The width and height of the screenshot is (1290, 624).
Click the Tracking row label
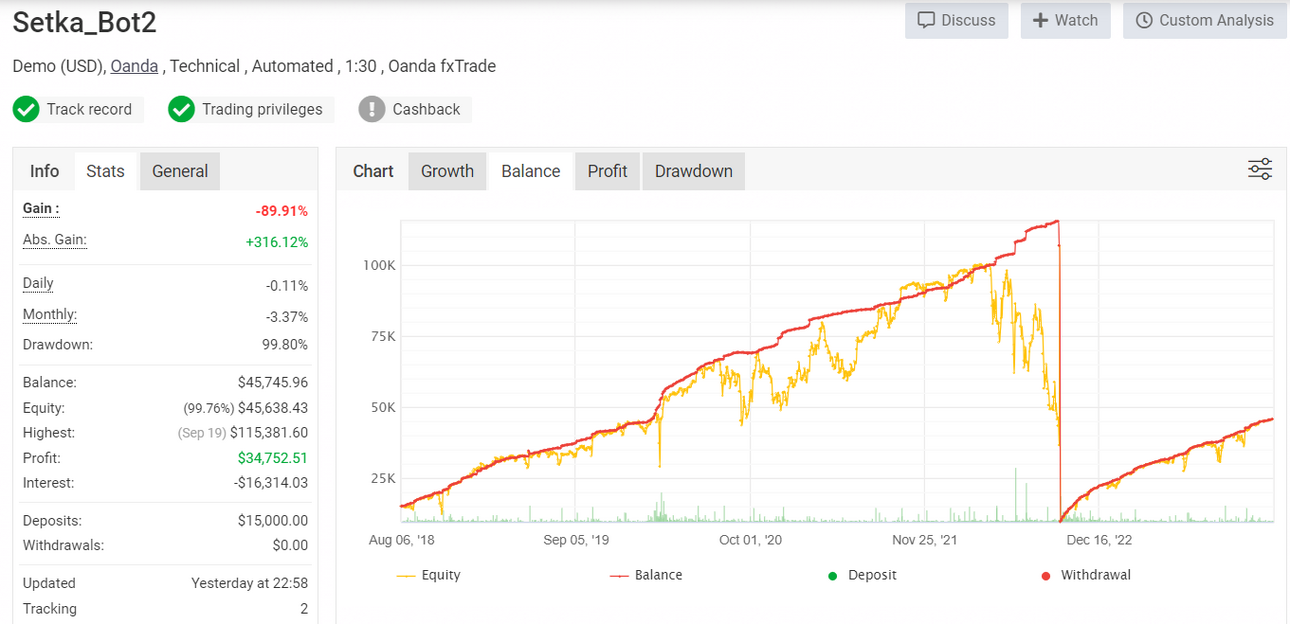(50, 608)
